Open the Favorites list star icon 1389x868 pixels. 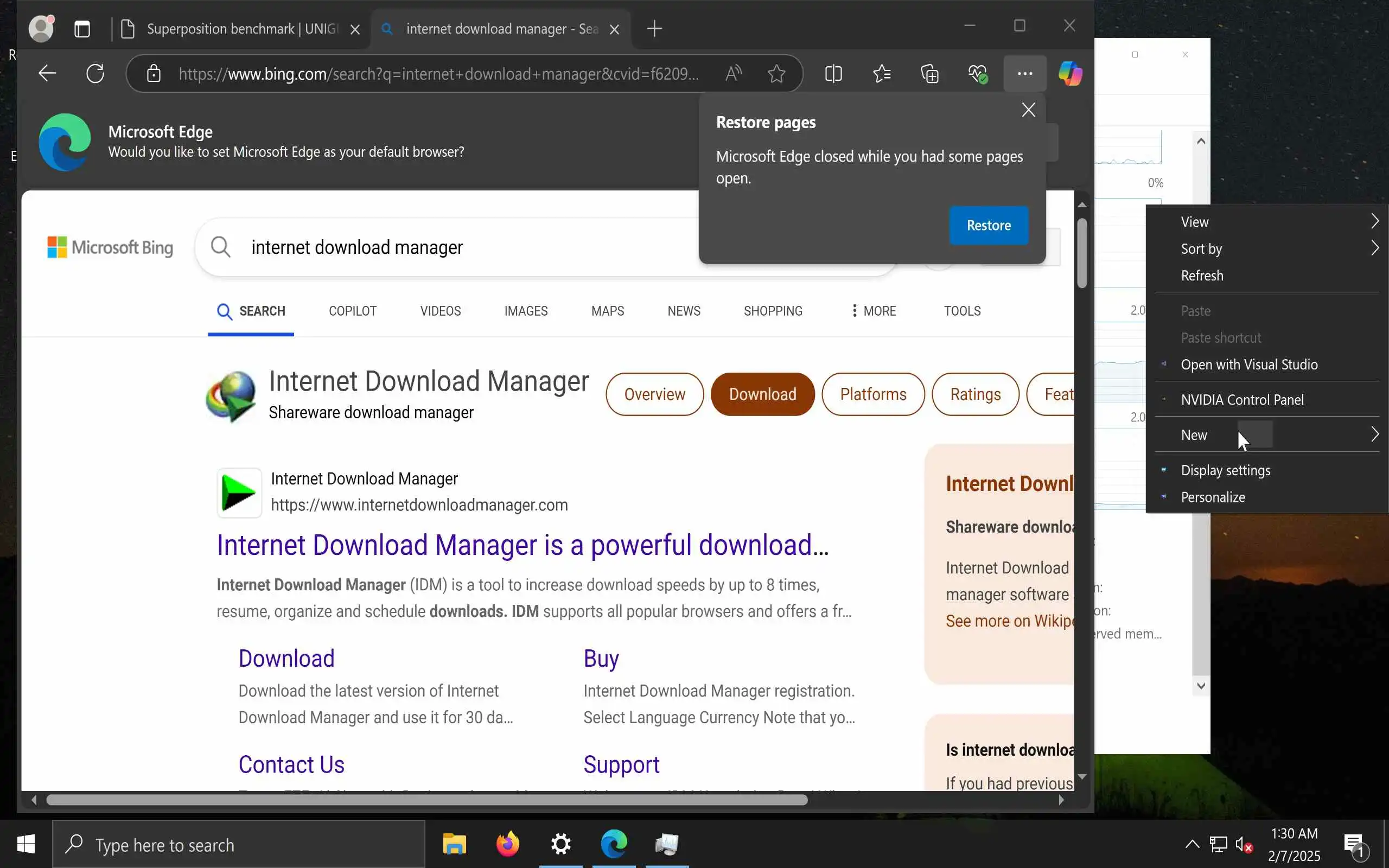coord(882,73)
